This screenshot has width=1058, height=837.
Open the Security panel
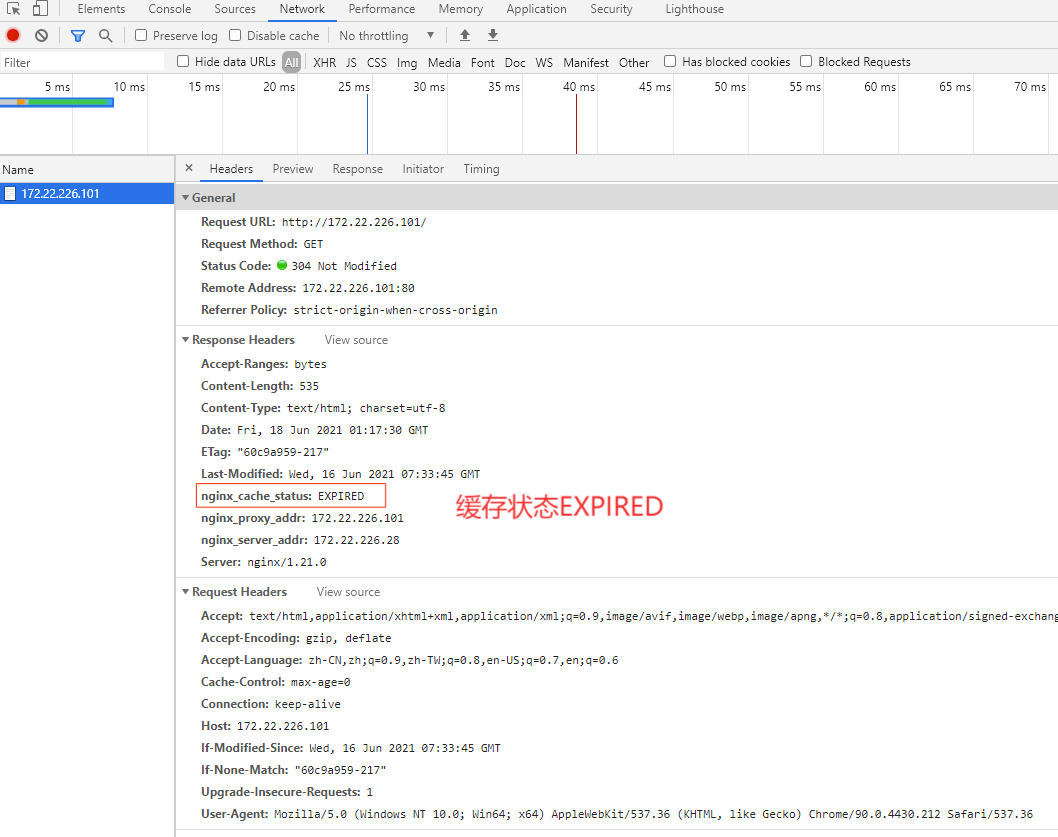[611, 9]
